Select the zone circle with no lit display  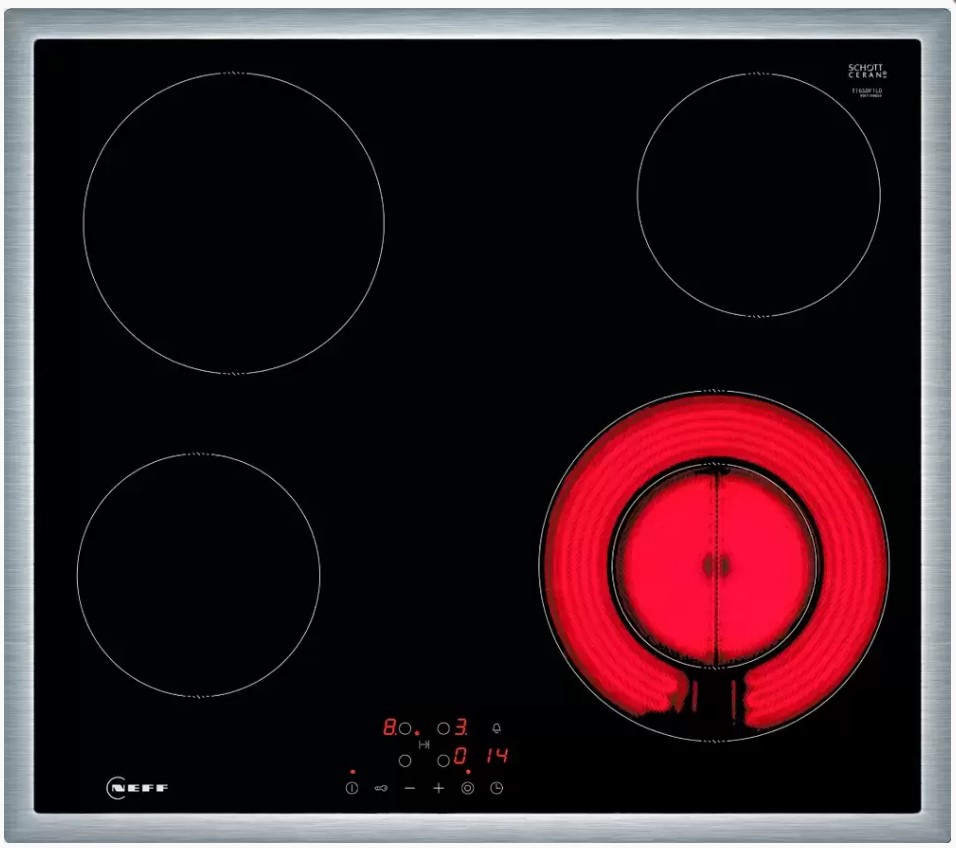405,760
